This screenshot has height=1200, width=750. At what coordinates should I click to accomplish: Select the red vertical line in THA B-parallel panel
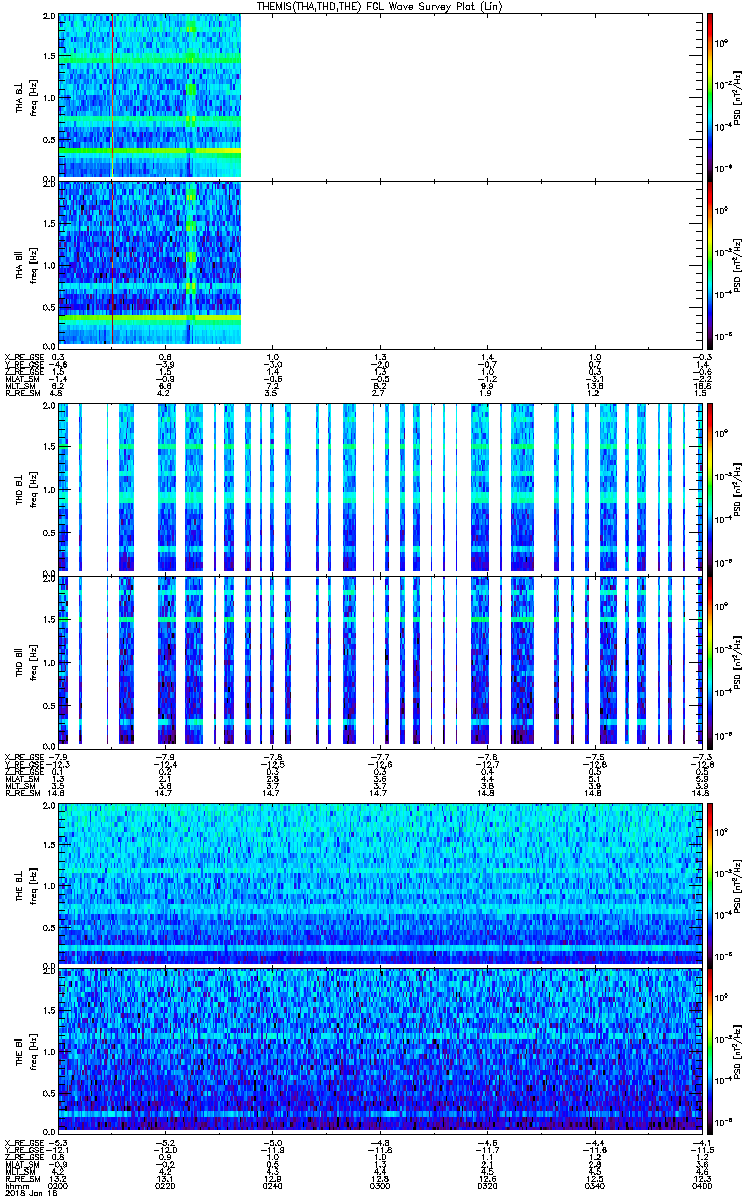click(x=113, y=262)
